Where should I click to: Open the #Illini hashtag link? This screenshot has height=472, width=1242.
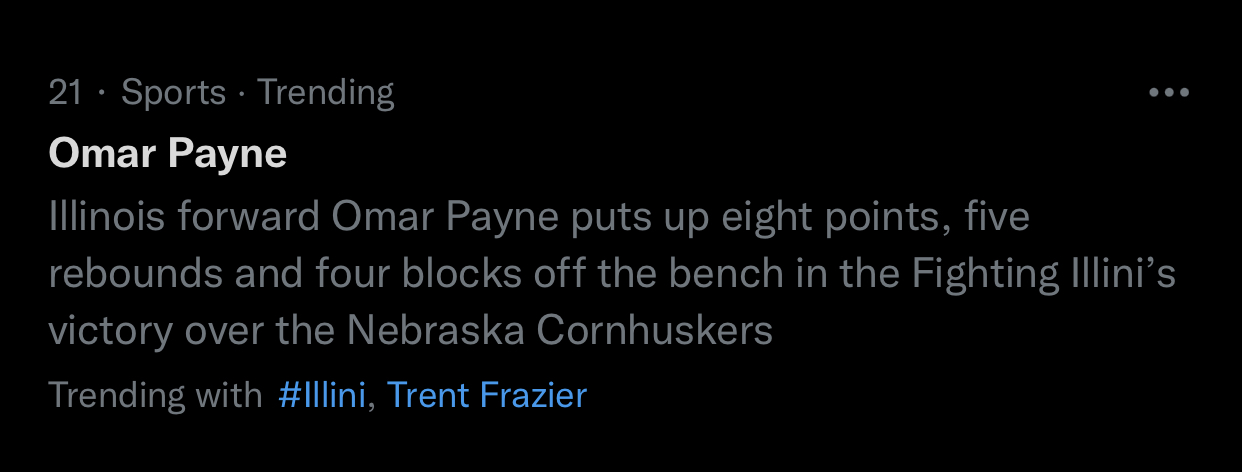[322, 395]
